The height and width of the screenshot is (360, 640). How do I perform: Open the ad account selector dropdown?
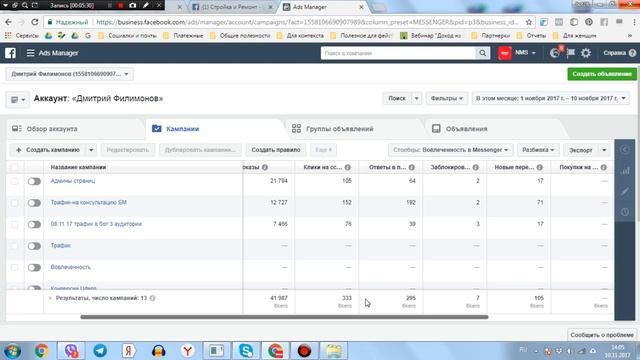[69, 74]
